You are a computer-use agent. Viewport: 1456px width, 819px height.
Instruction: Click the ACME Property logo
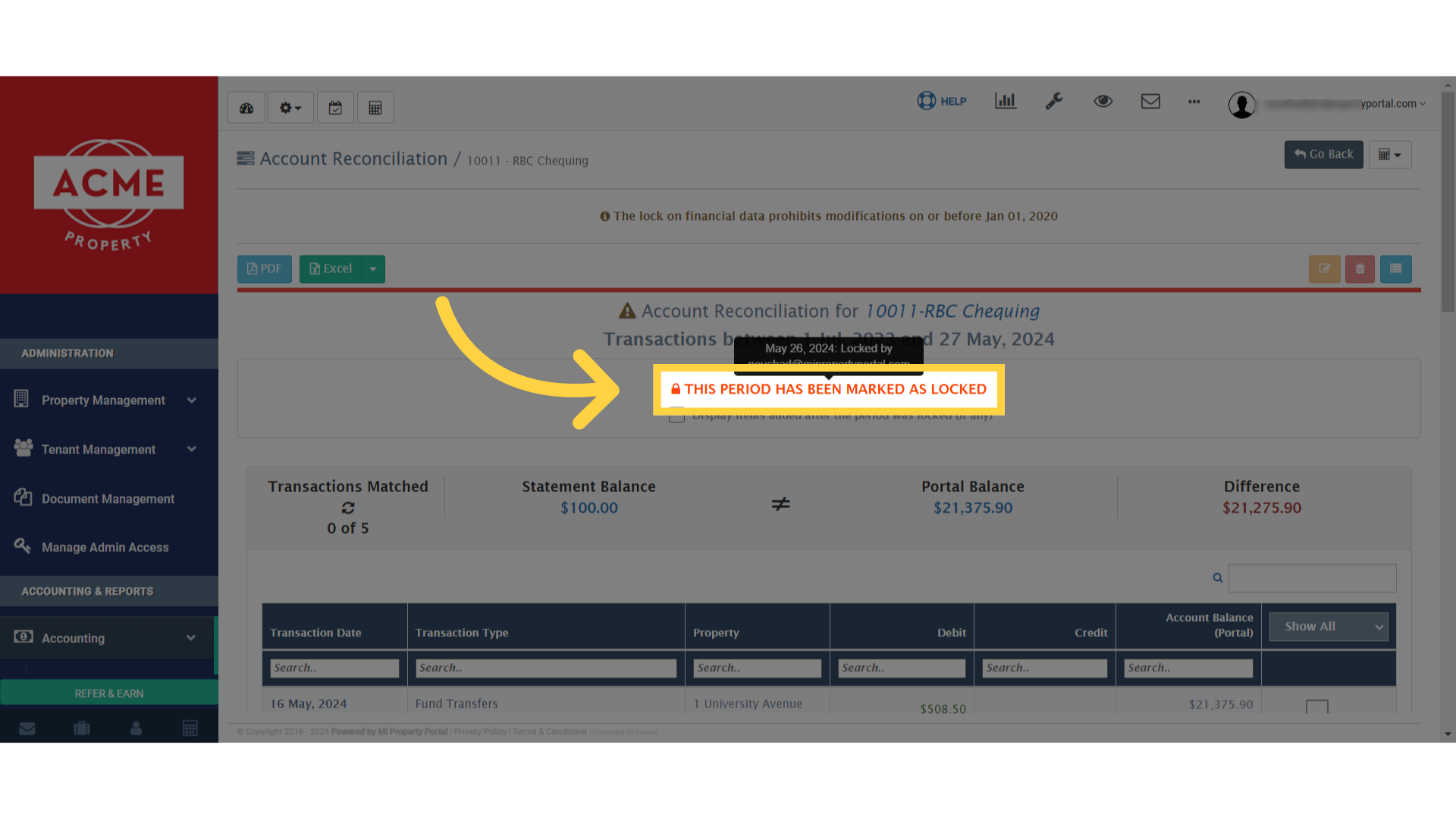click(109, 194)
